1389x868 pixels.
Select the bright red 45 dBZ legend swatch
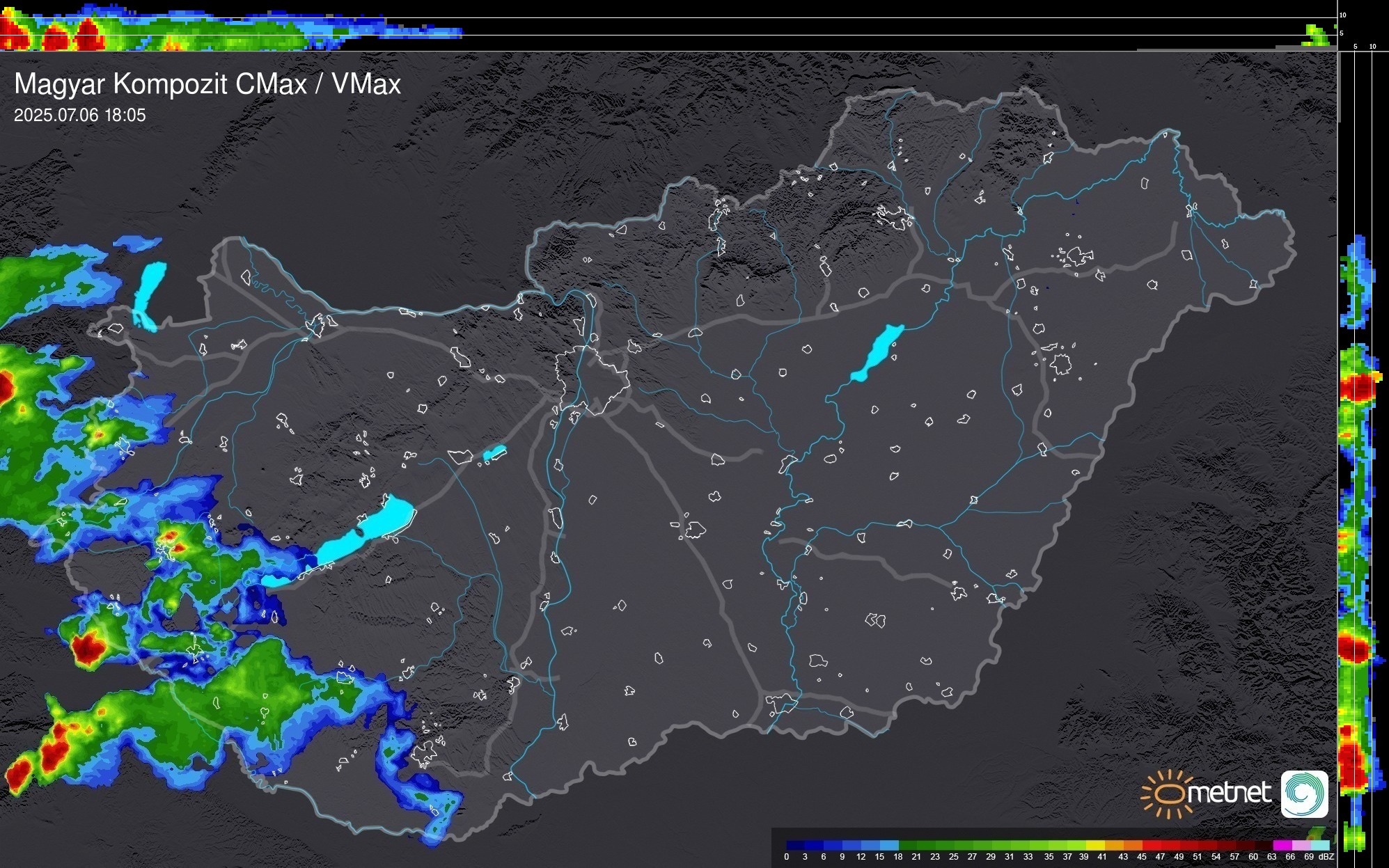(x=1151, y=845)
